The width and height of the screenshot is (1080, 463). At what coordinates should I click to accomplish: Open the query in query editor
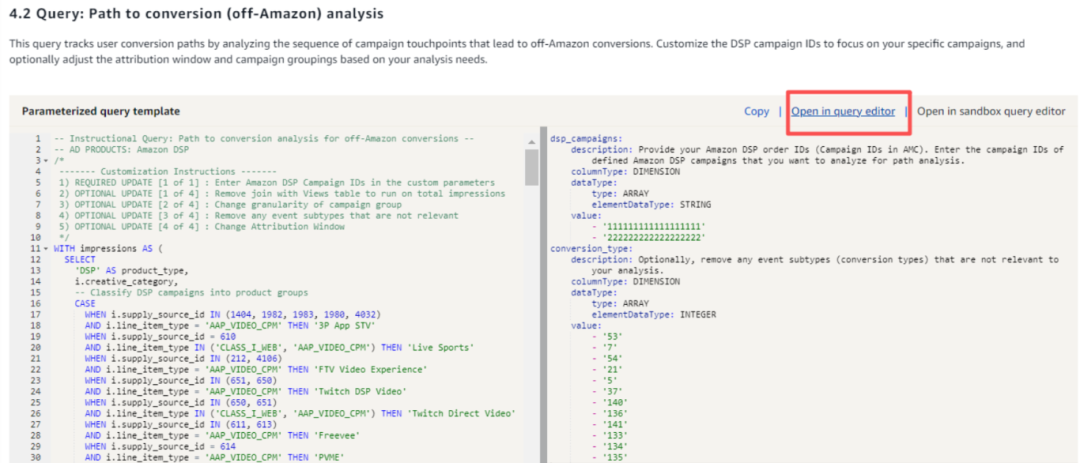[x=843, y=111]
